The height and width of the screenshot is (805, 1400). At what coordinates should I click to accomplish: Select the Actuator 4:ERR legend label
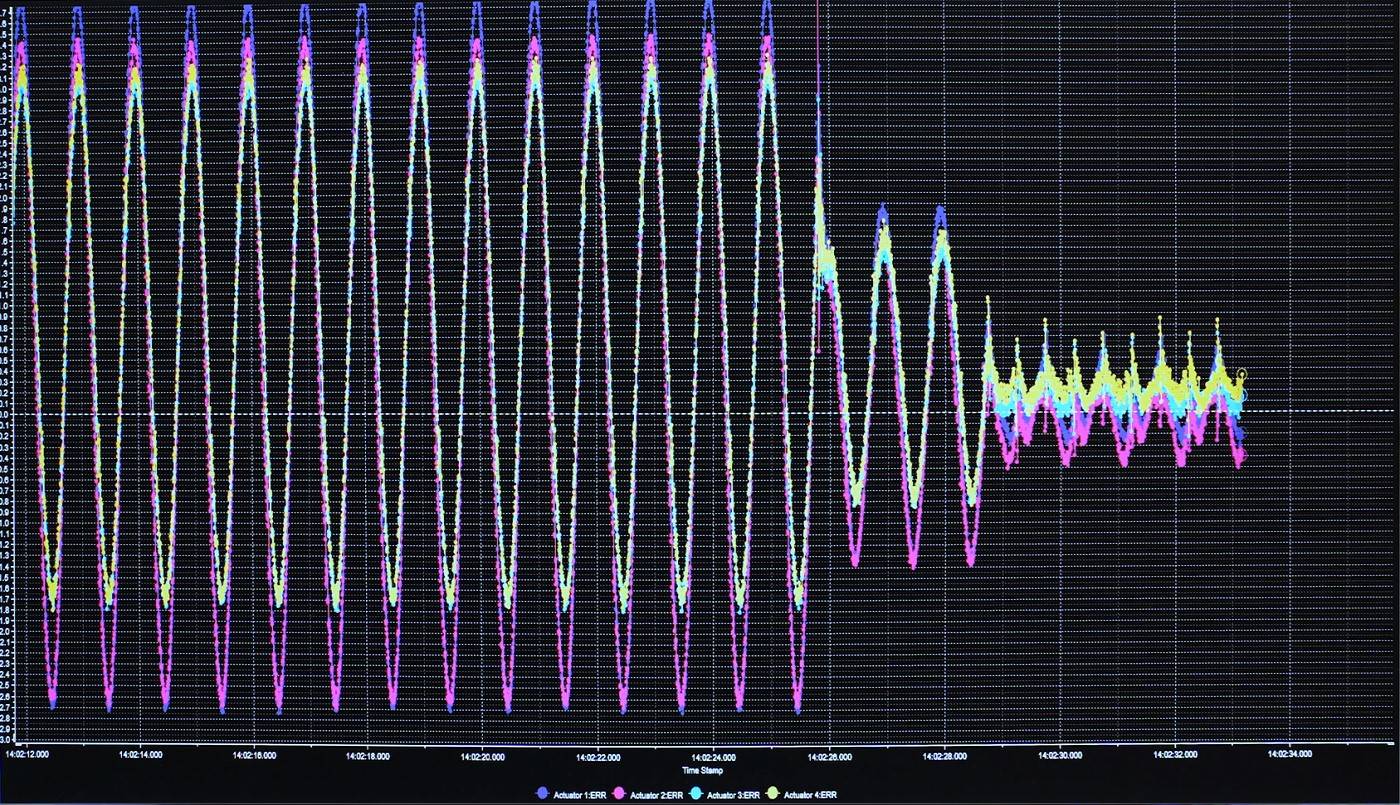click(x=807, y=794)
